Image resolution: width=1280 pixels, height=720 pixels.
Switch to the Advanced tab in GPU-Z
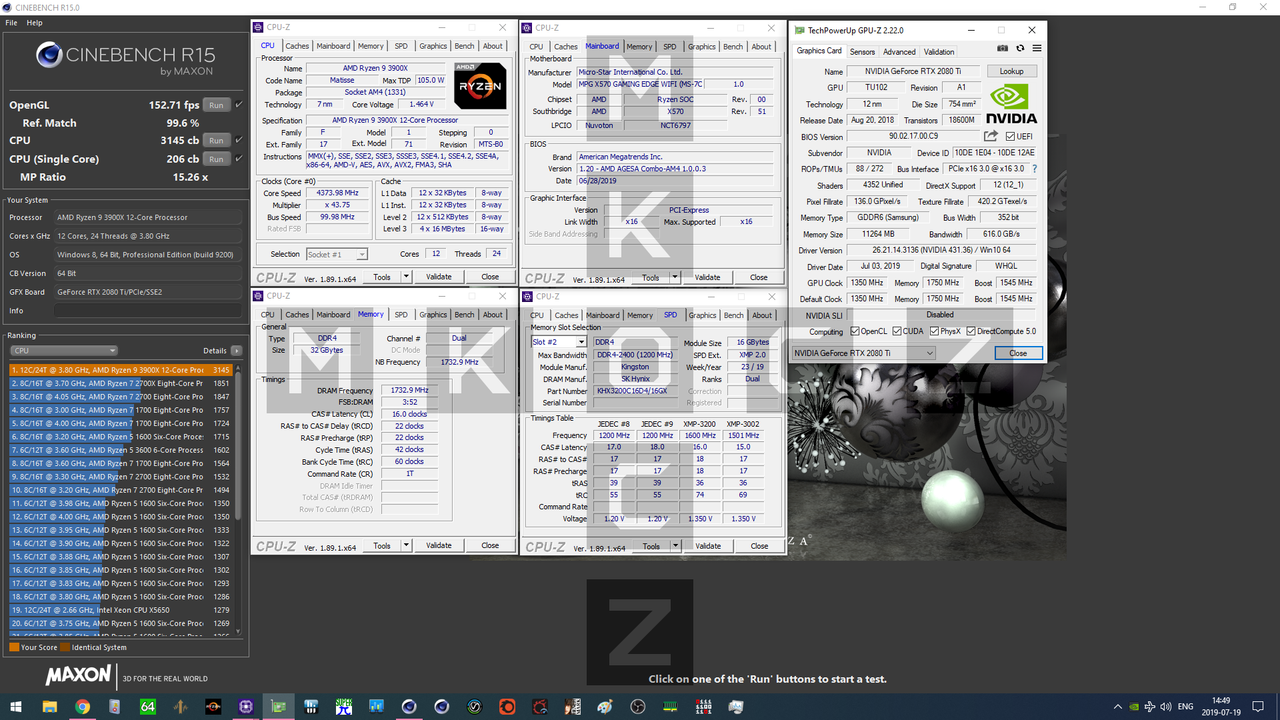click(899, 52)
